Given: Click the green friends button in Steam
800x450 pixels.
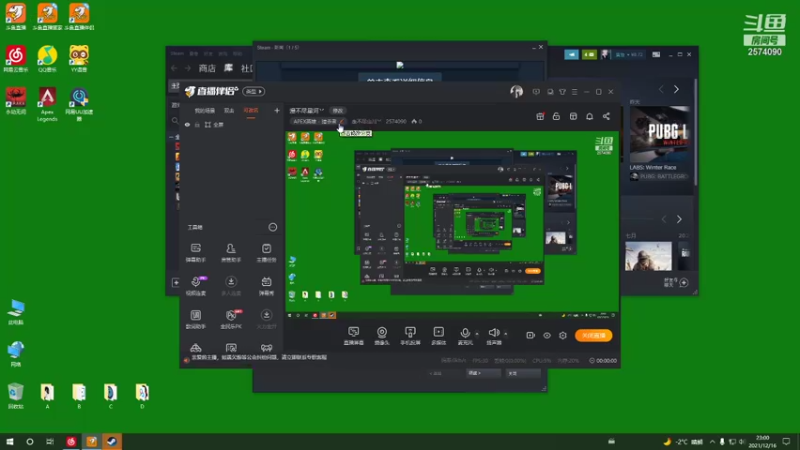Looking at the screenshot, I should 589,54.
